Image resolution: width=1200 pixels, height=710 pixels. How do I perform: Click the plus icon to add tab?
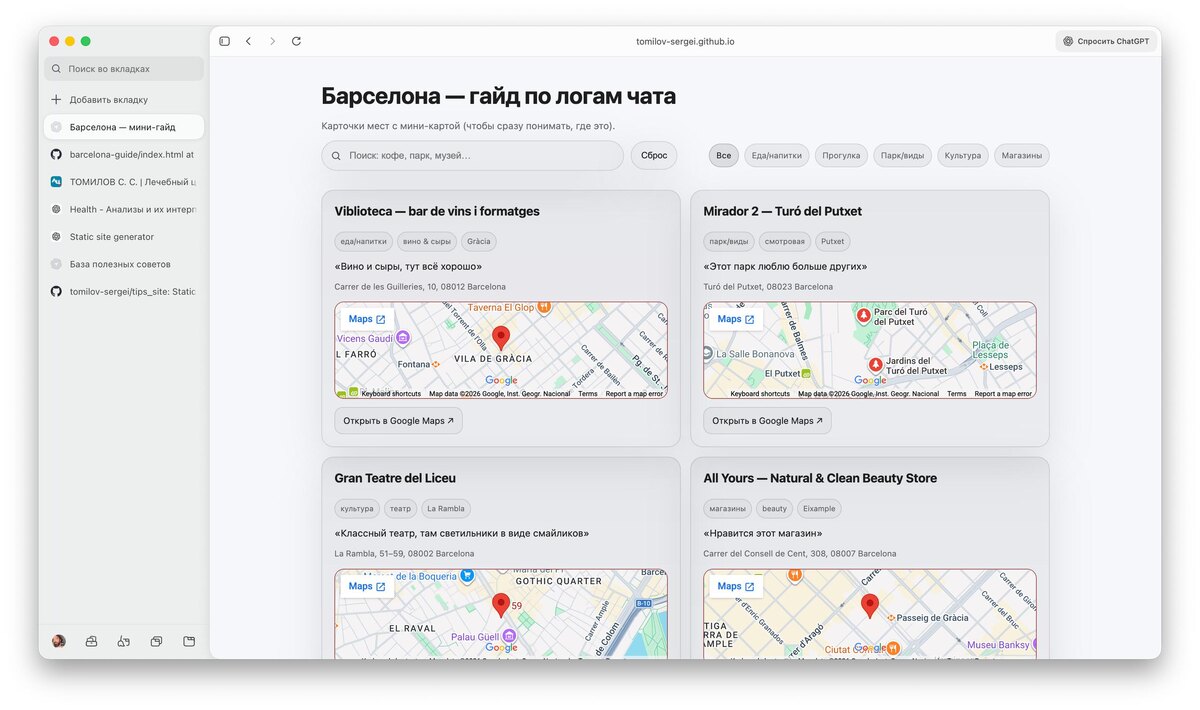click(x=56, y=99)
